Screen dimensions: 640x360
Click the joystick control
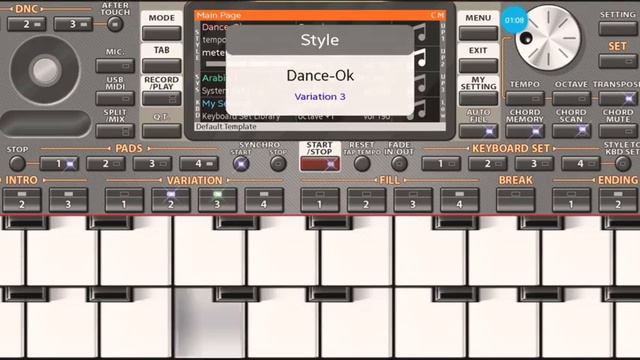coord(45,70)
